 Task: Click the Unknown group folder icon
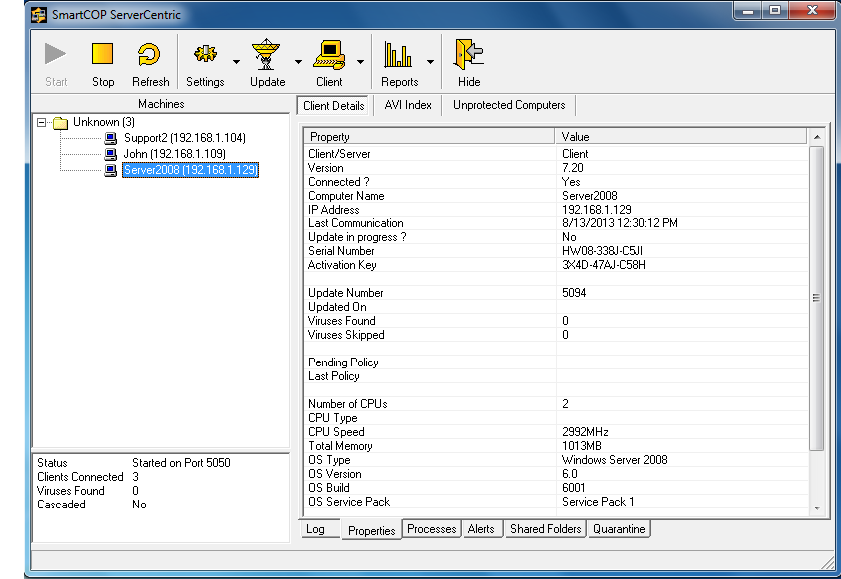pos(61,123)
